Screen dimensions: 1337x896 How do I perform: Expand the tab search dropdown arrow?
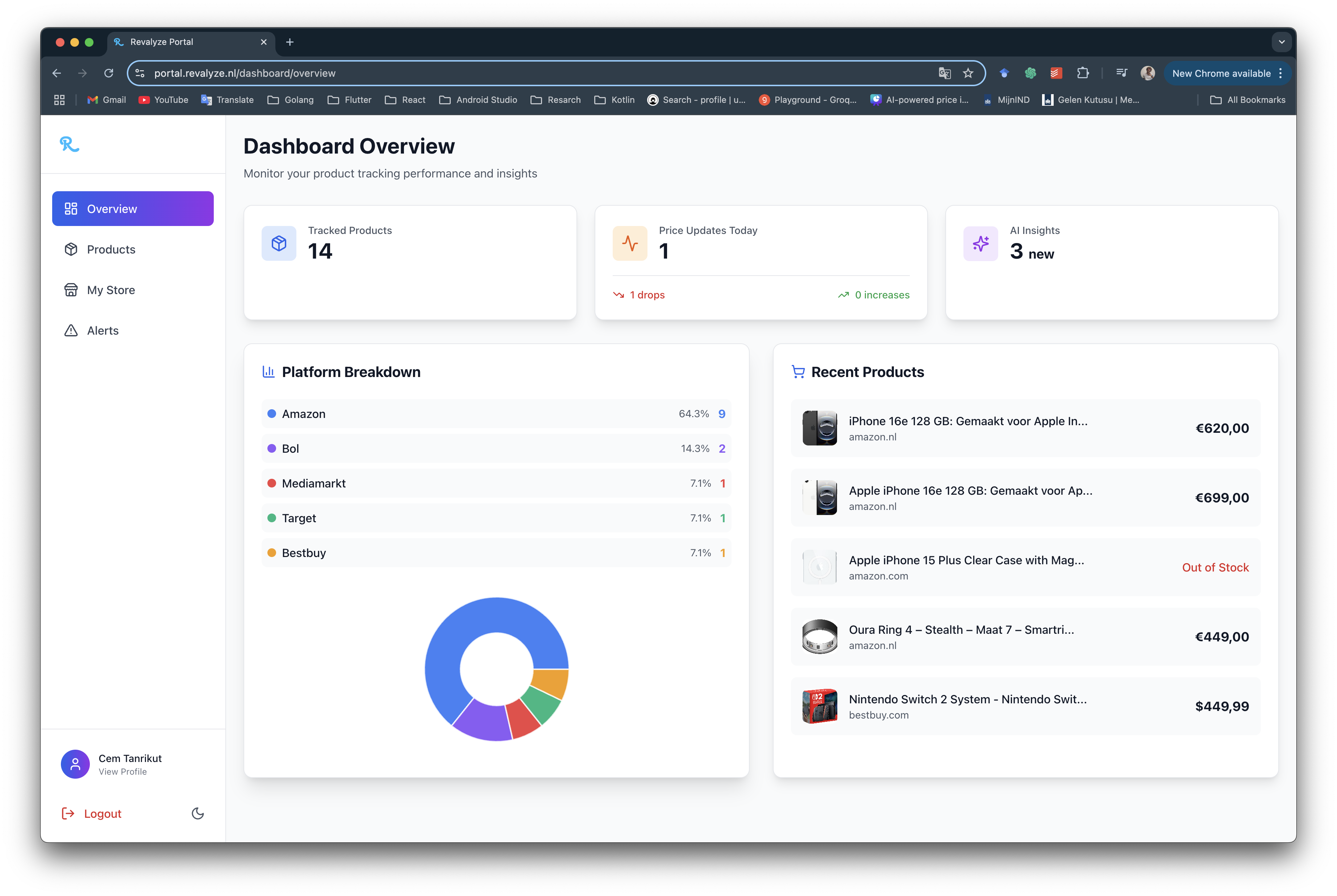[x=1282, y=42]
